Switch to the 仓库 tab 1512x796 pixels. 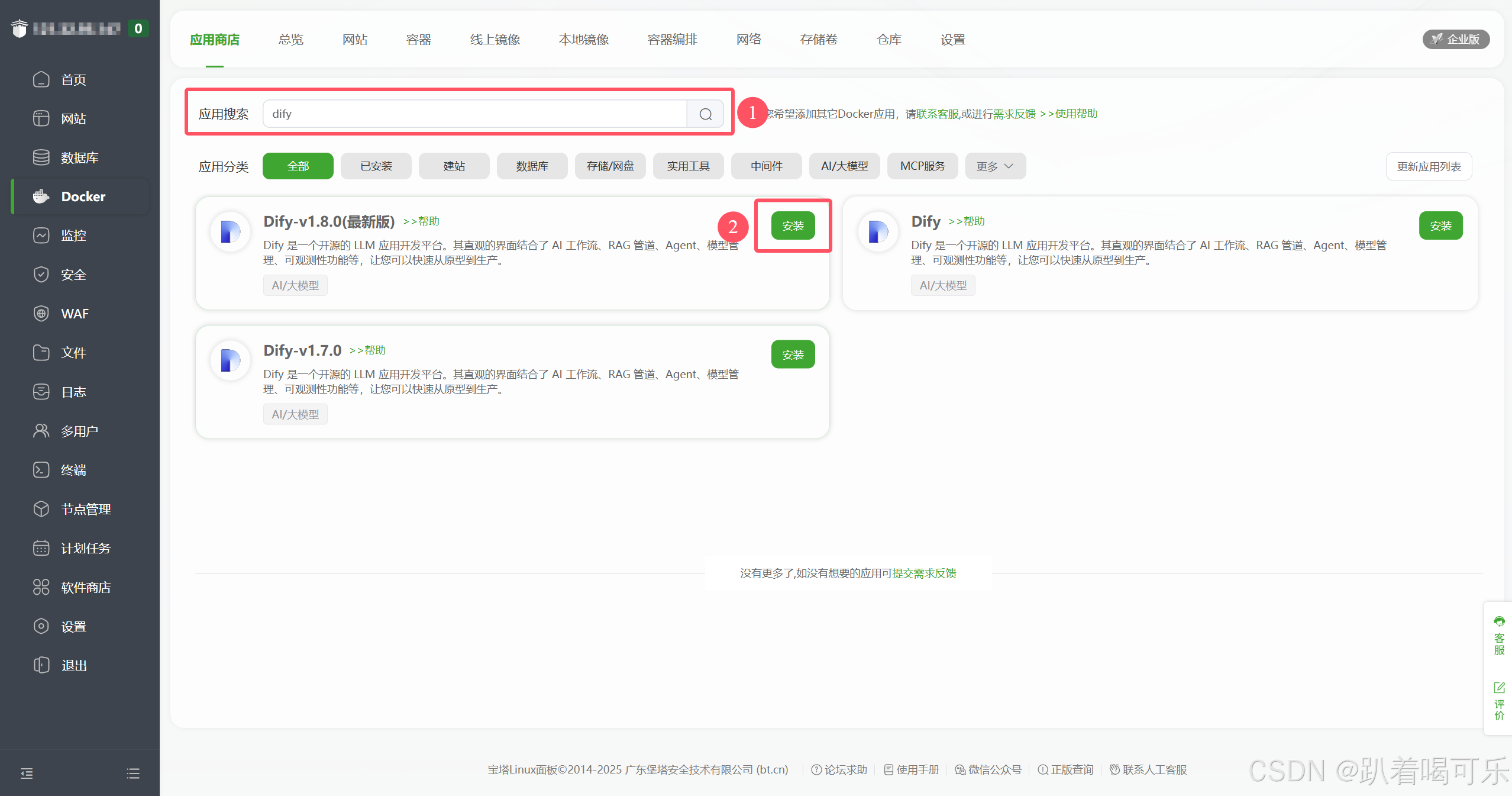click(x=889, y=40)
